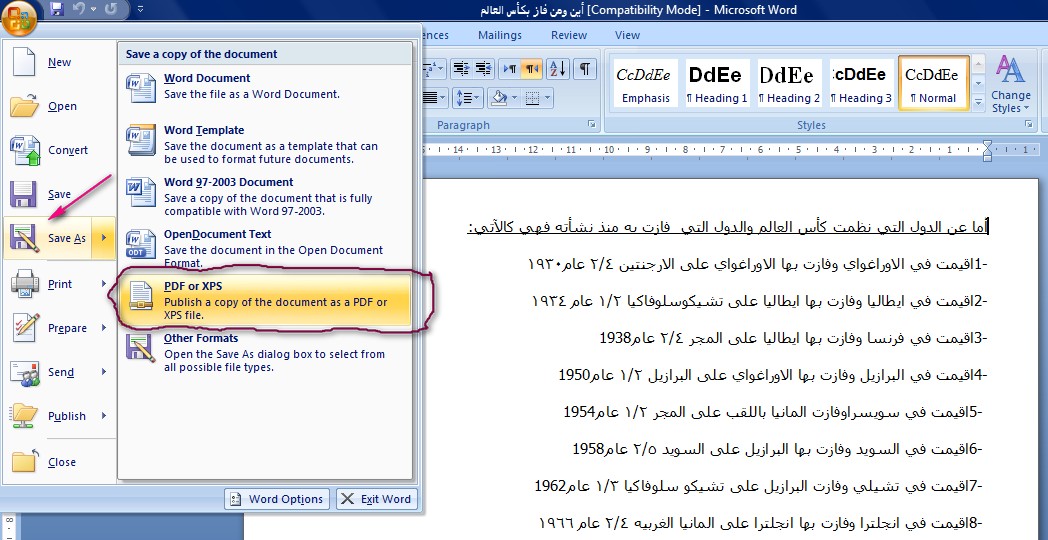The image size is (1048, 540).
Task: Toggle Show/Hide paragraph marks
Action: 585,68
